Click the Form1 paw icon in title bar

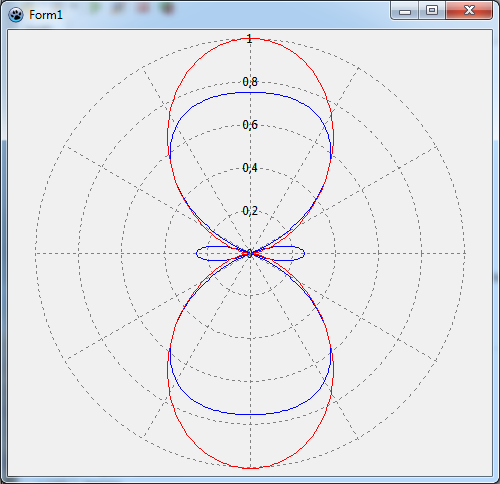[x=16, y=15]
